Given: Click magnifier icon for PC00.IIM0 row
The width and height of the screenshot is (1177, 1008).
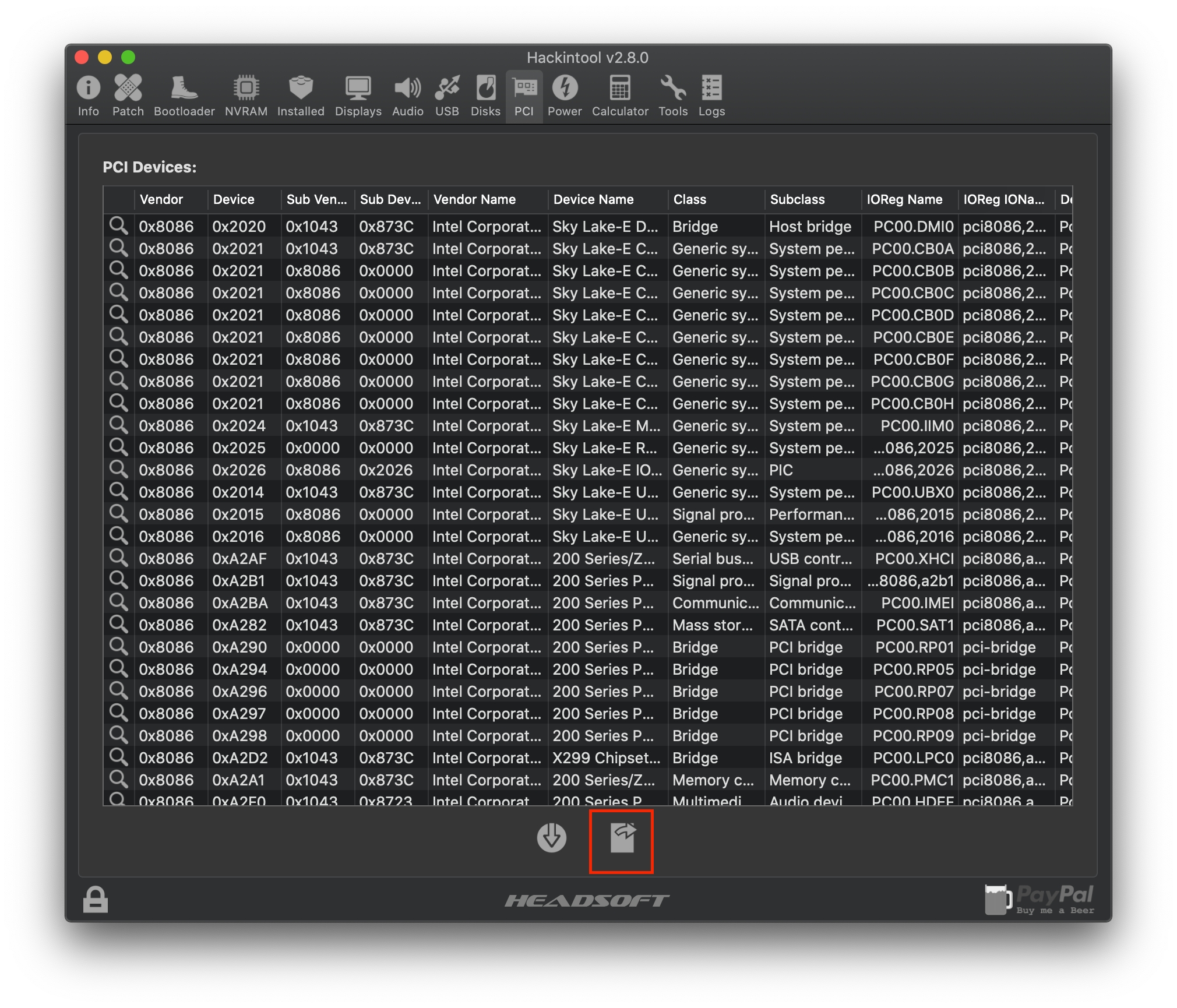Looking at the screenshot, I should click(x=119, y=425).
